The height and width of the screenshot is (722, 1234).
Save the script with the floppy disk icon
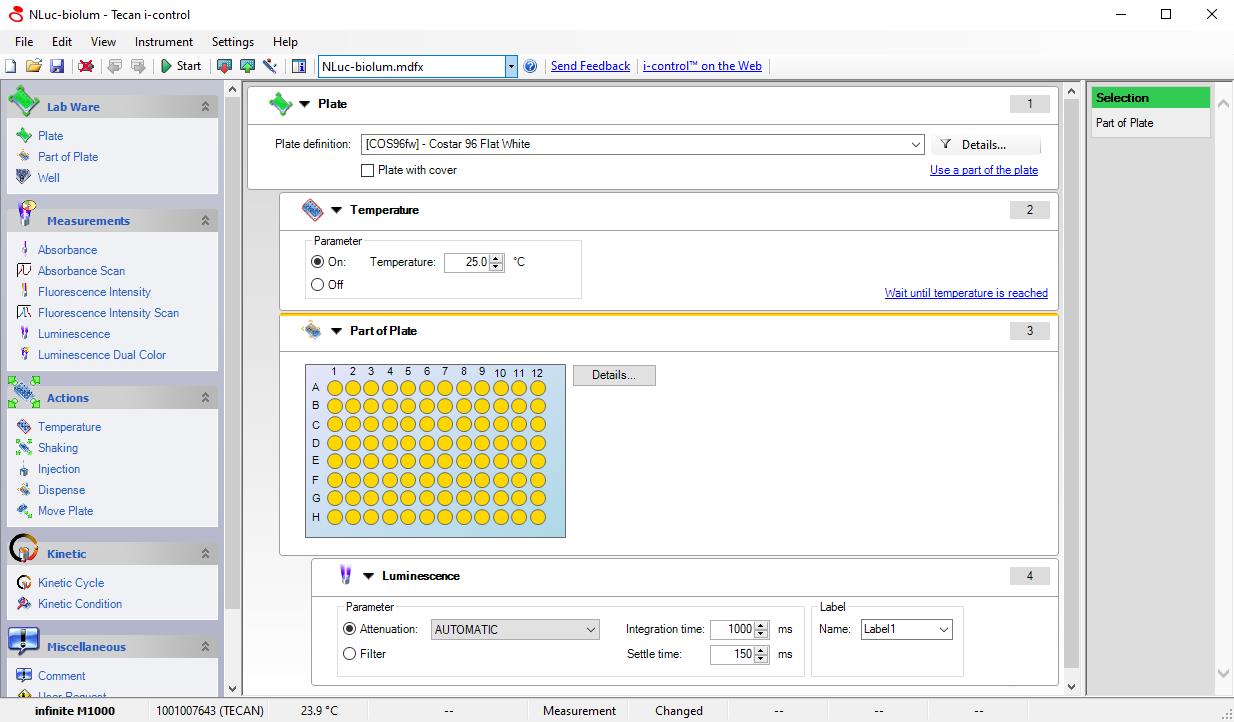click(x=57, y=66)
